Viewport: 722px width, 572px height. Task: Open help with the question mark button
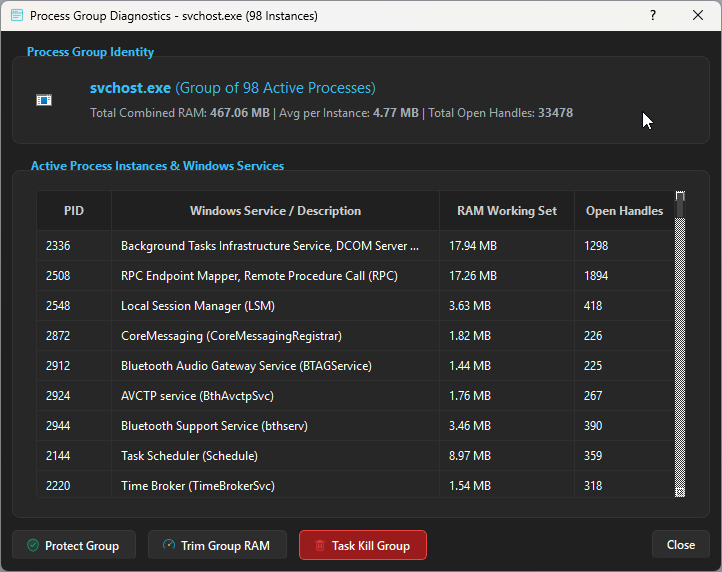coord(653,15)
